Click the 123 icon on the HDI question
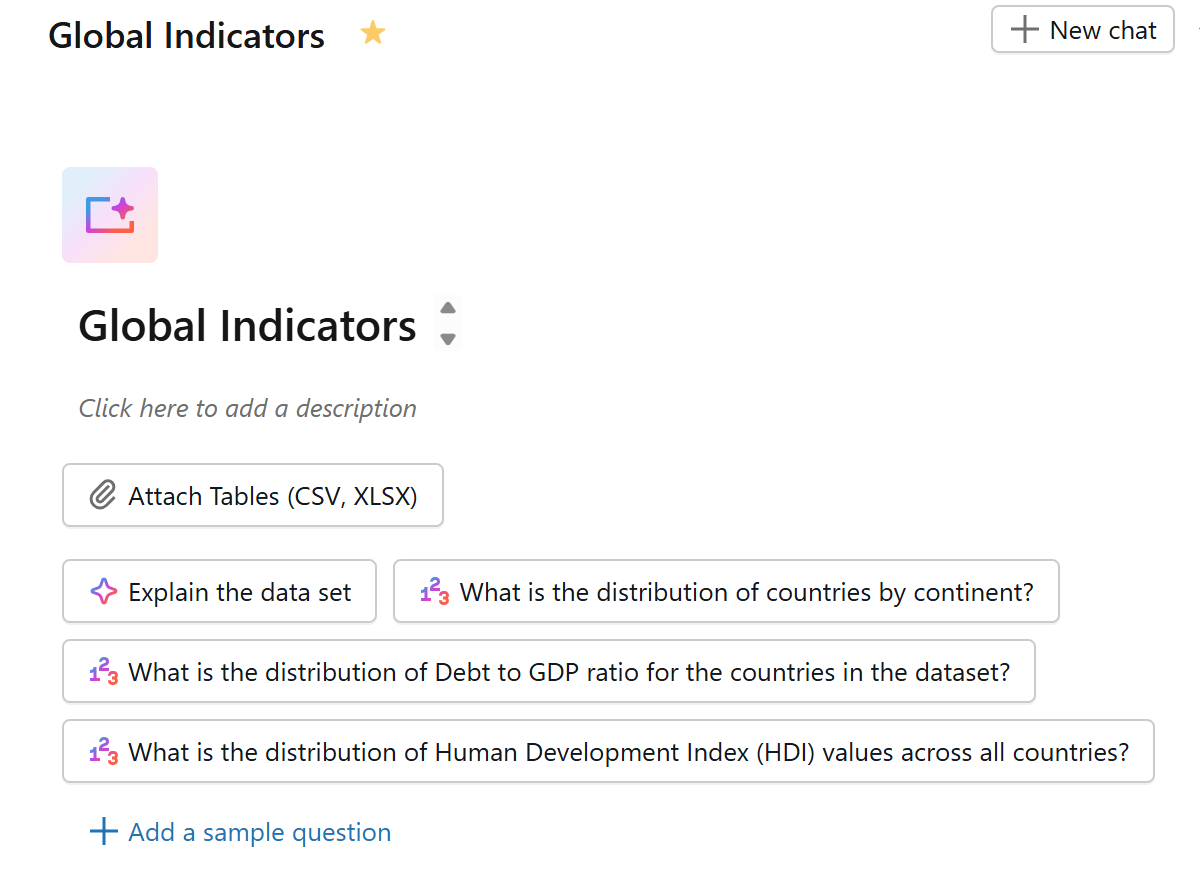 pyautogui.click(x=104, y=752)
